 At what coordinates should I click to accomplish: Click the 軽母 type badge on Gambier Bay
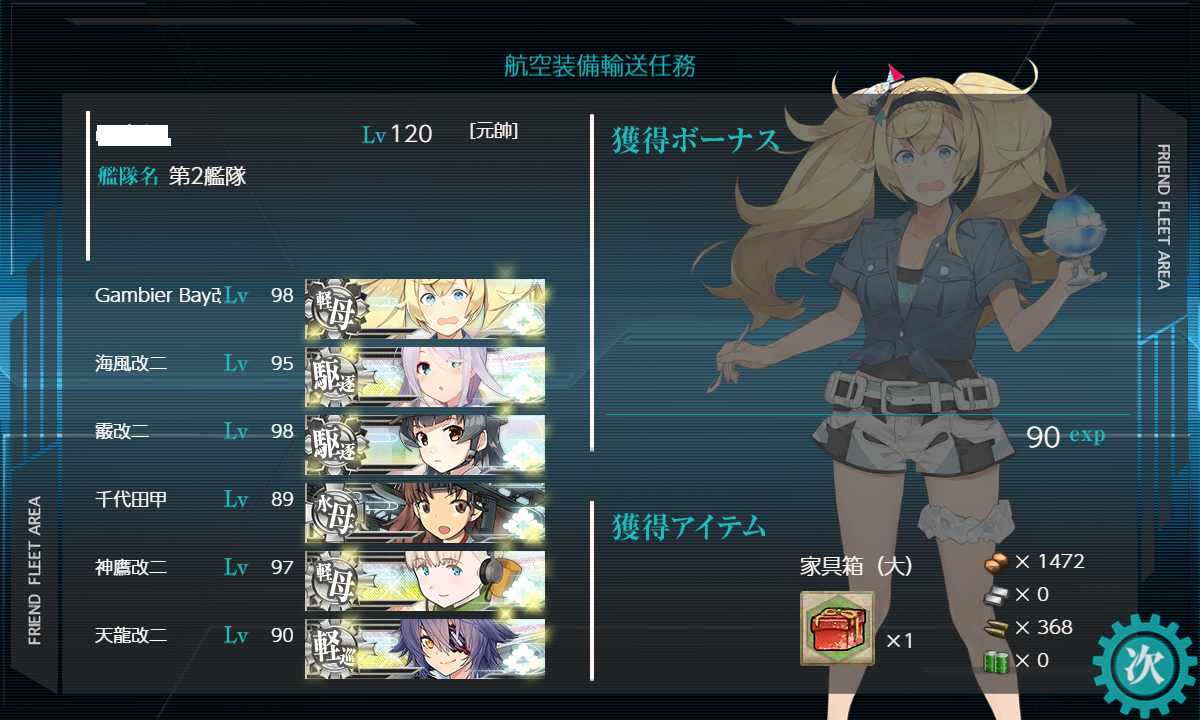(x=335, y=310)
